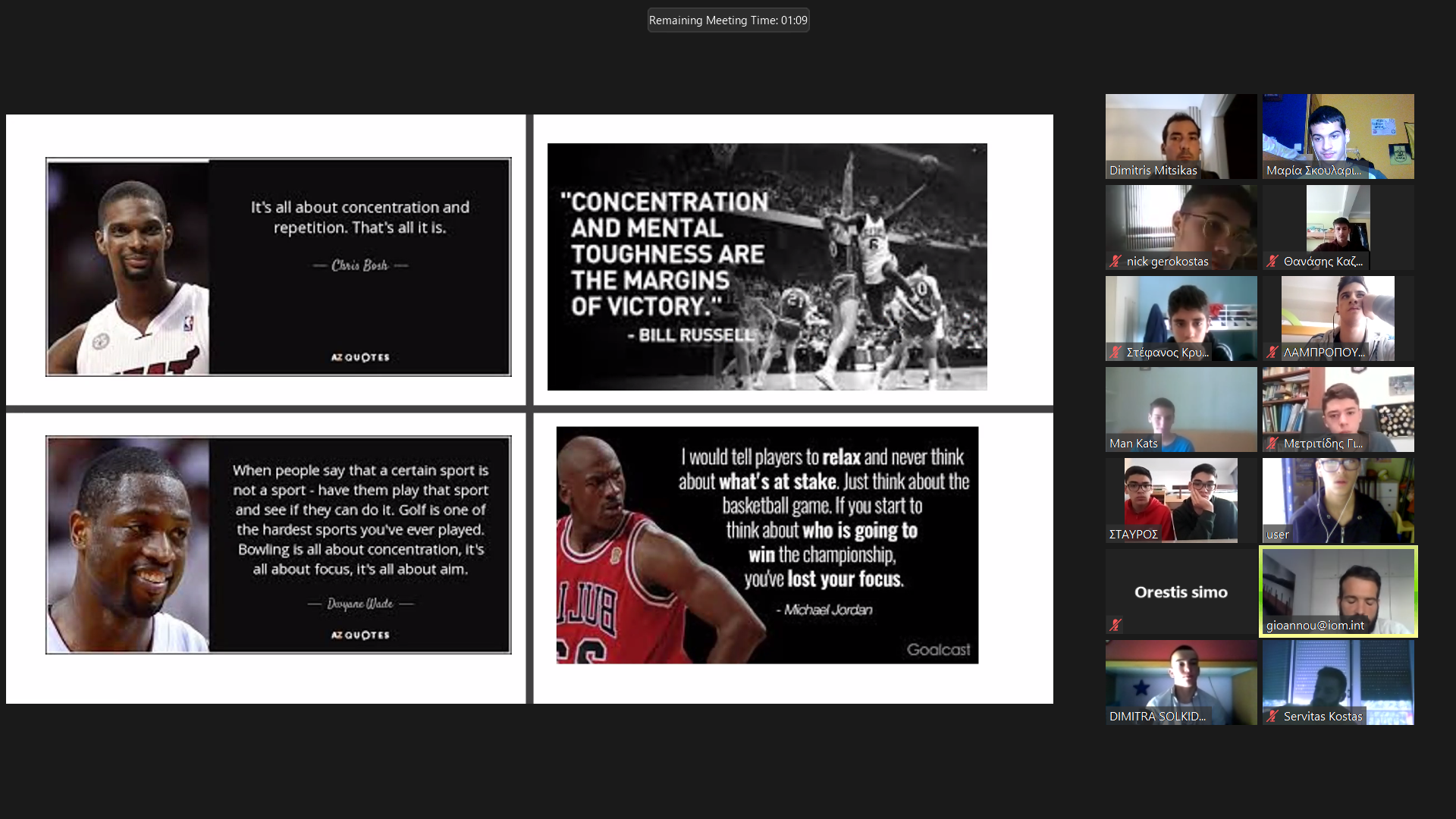Click Servitas Kostas muted microphone icon
Image resolution: width=1456 pixels, height=819 pixels.
(1272, 716)
